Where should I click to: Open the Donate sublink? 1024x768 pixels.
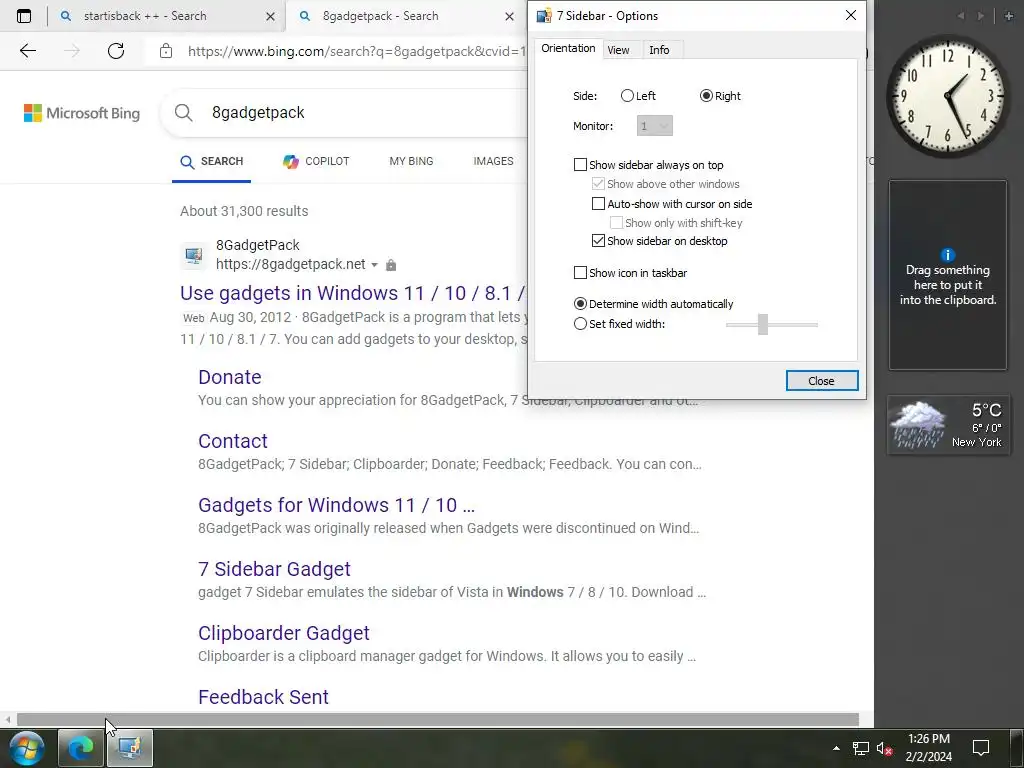[230, 377]
